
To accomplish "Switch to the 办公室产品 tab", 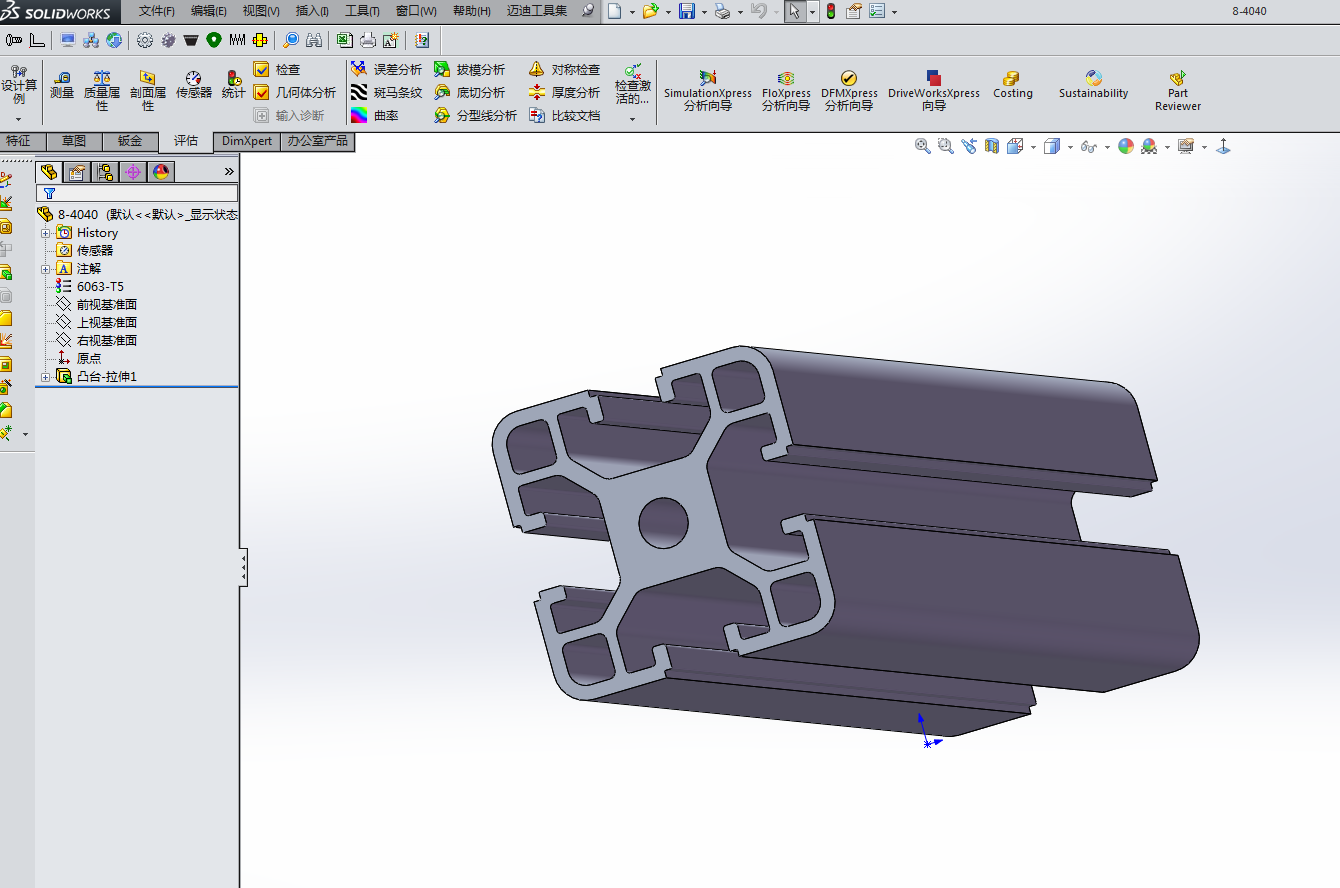I will point(317,141).
